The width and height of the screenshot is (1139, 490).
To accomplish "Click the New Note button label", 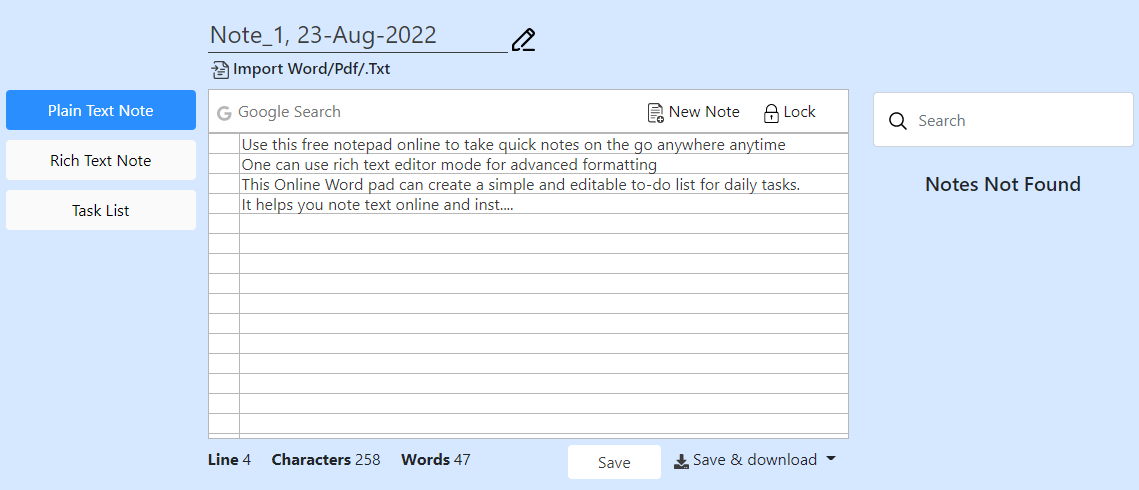I will [x=704, y=112].
